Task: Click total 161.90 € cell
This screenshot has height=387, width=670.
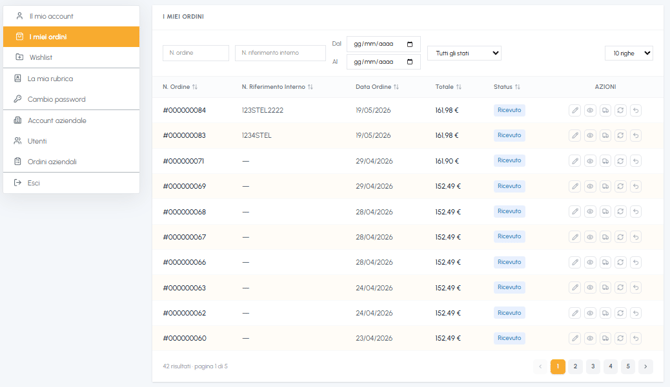Action: coord(447,161)
